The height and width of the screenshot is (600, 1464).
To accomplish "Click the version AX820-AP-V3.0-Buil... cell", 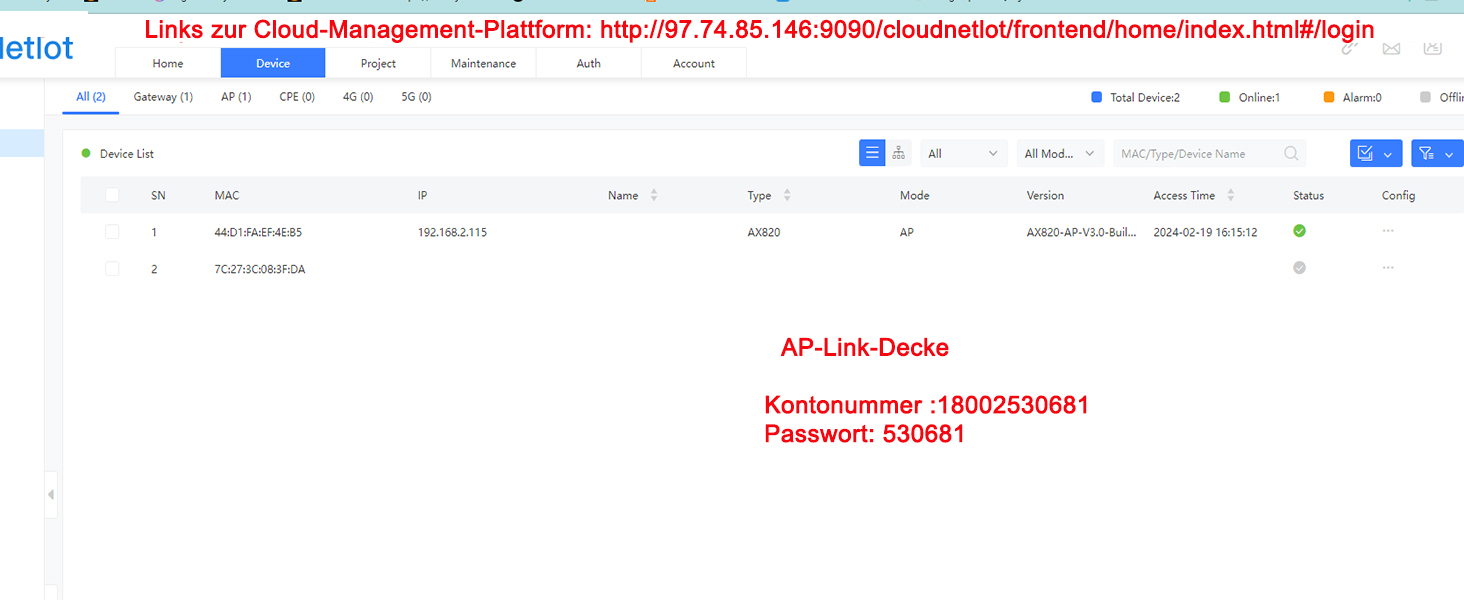I will pyautogui.click(x=1082, y=232).
